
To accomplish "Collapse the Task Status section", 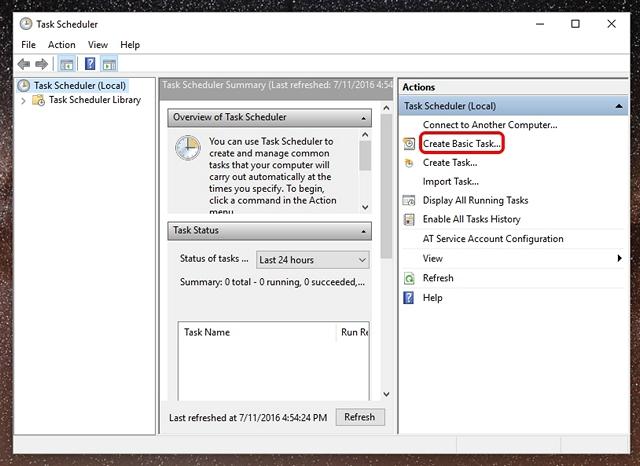I will point(363,232).
